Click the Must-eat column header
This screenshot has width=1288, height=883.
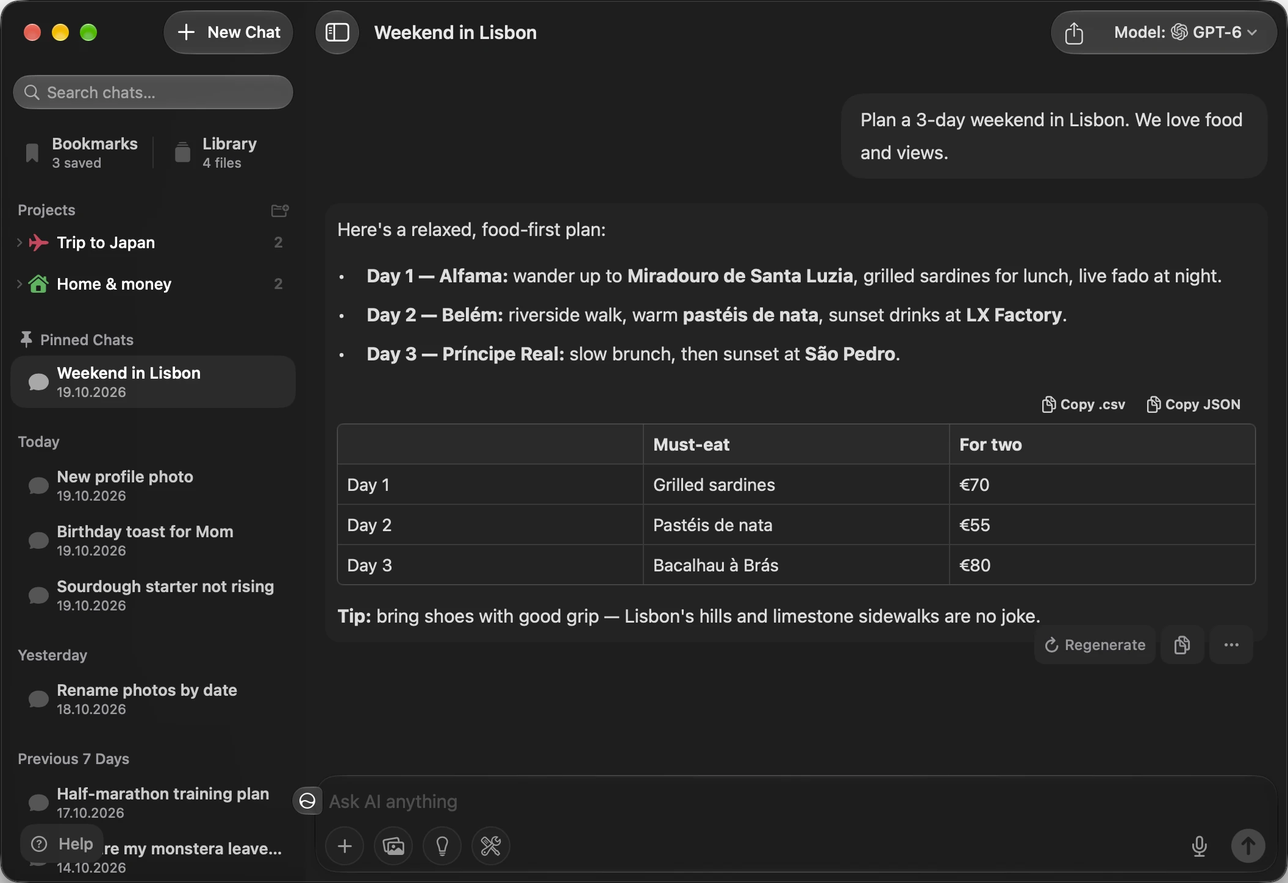coord(796,445)
